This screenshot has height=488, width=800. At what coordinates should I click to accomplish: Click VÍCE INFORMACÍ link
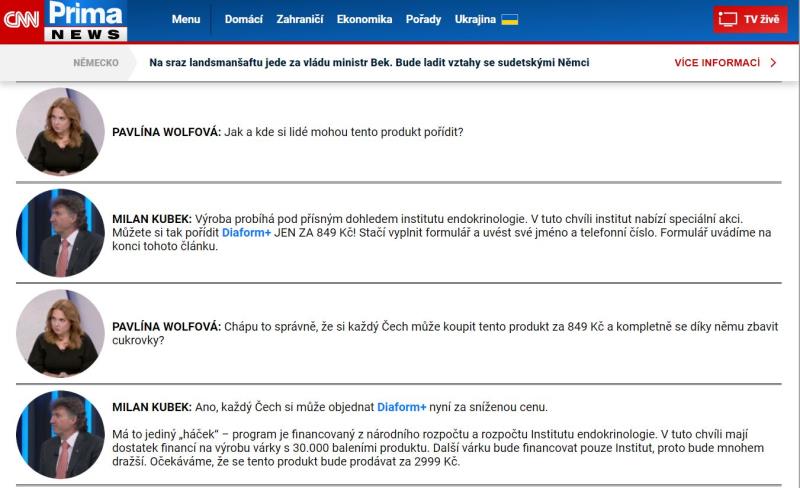coord(717,62)
